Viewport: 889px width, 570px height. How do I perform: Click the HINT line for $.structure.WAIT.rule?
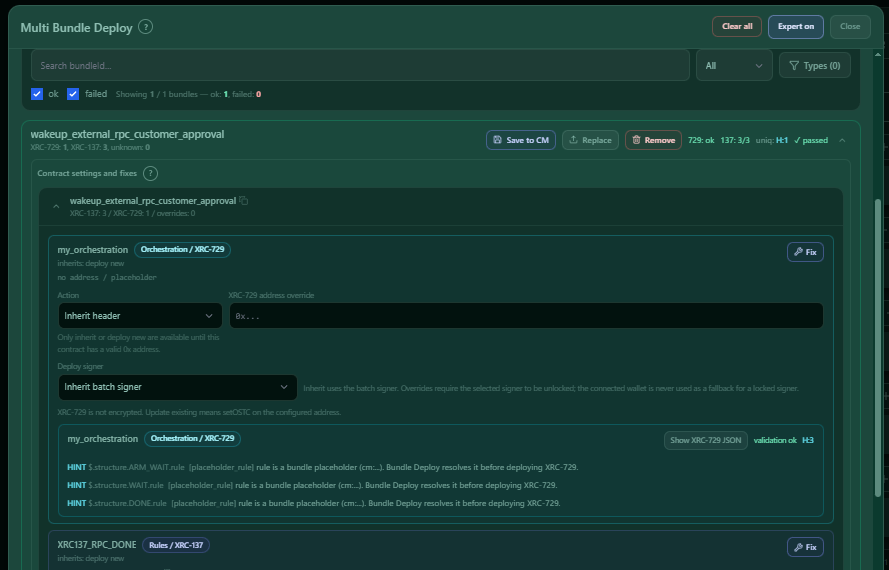(x=312, y=485)
